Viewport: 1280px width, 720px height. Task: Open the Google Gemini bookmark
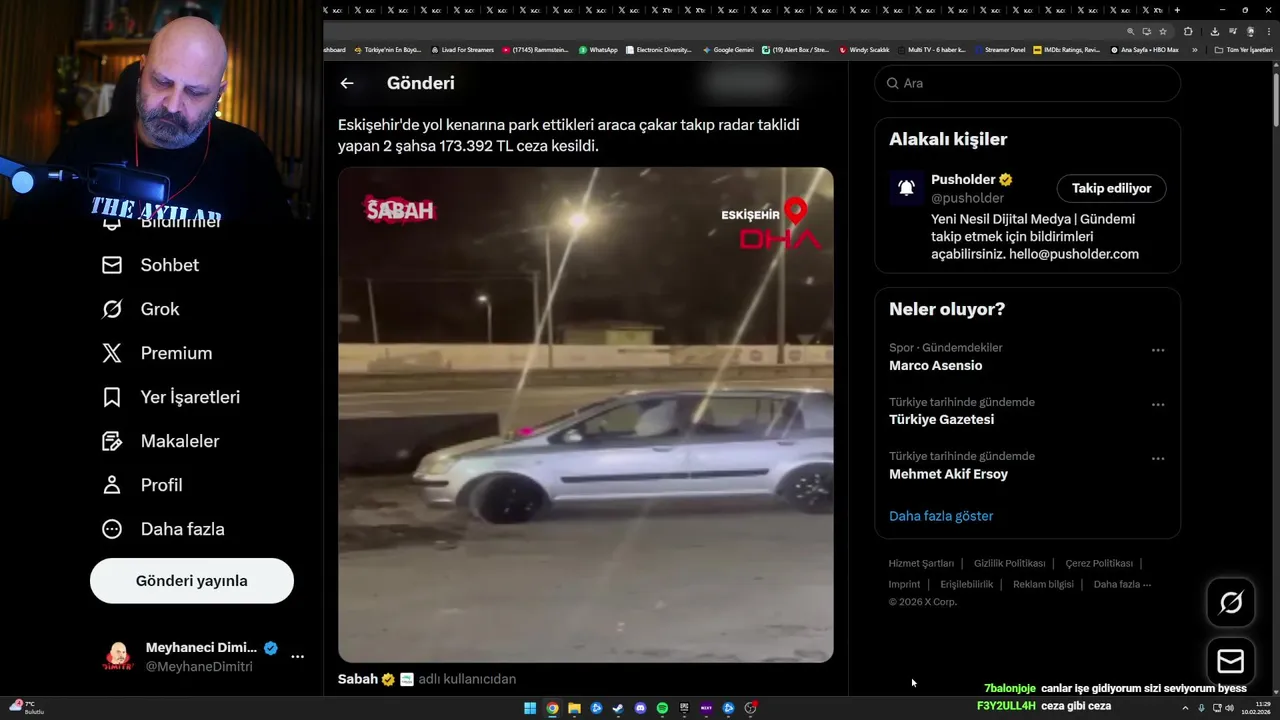728,49
